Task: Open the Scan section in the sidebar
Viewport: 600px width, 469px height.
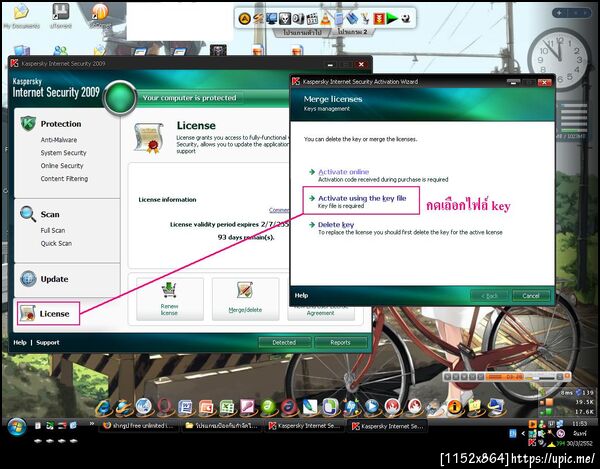Action: (x=50, y=214)
